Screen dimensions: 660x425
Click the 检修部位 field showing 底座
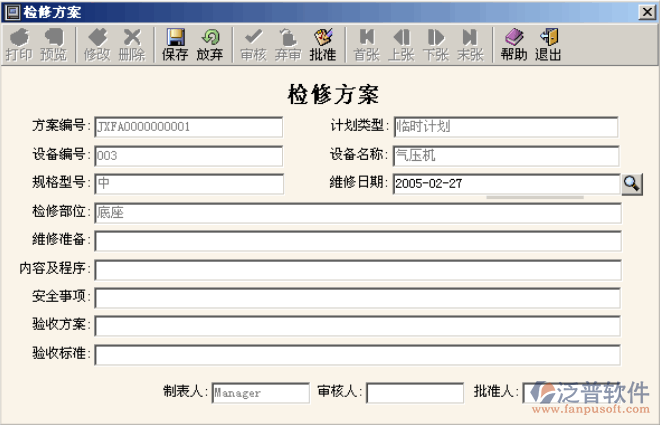[x=358, y=213]
